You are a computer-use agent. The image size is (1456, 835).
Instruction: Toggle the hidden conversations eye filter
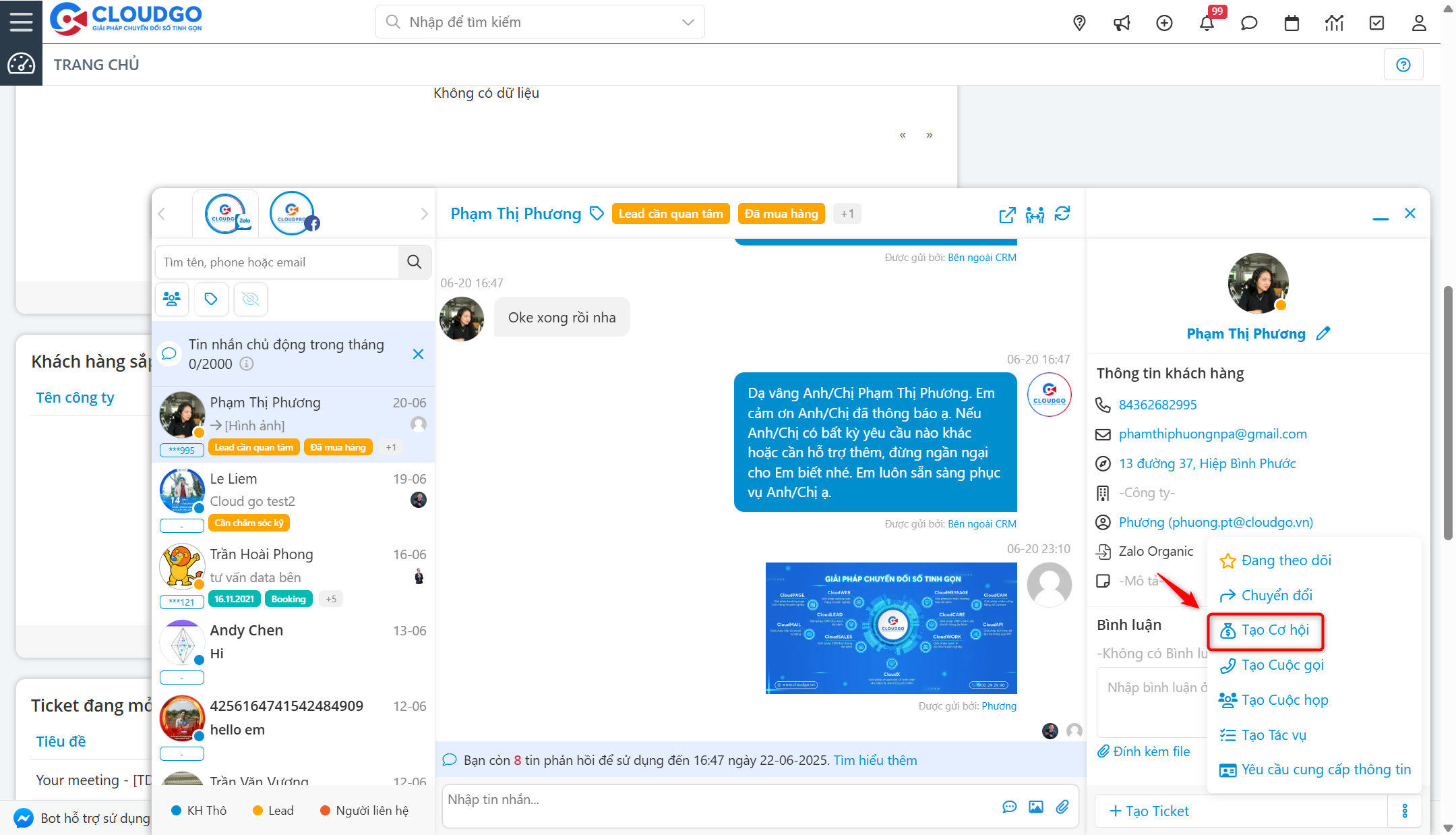[250, 299]
